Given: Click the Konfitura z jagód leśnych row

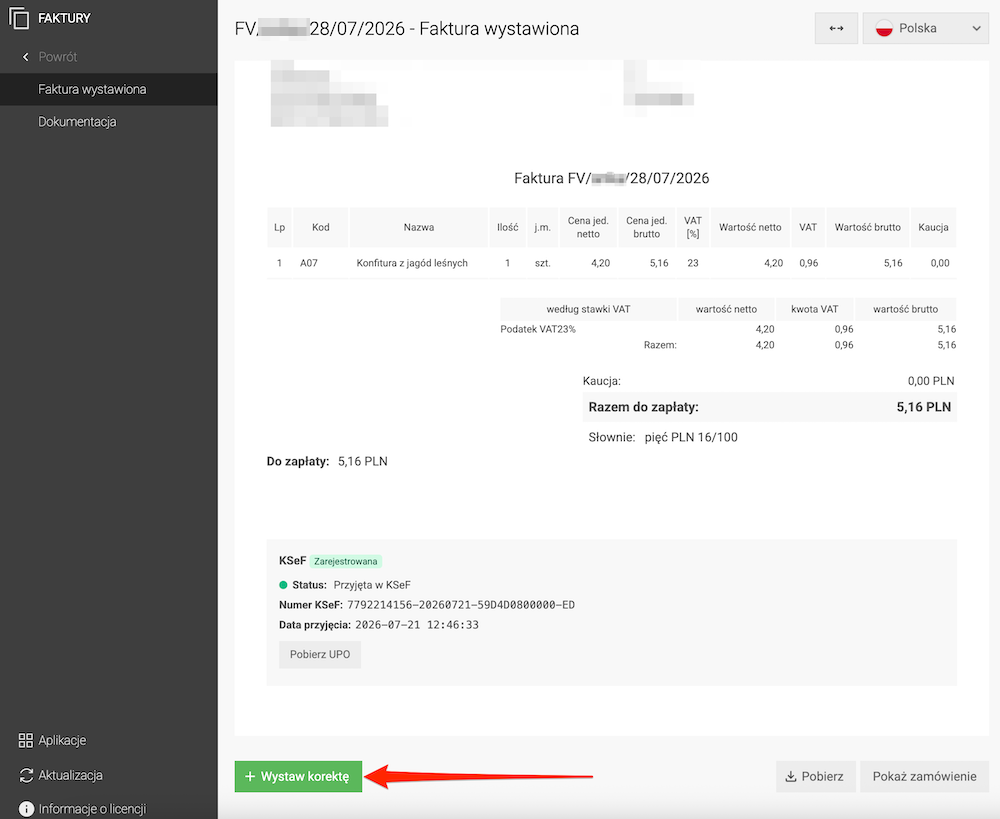Looking at the screenshot, I should (612, 263).
